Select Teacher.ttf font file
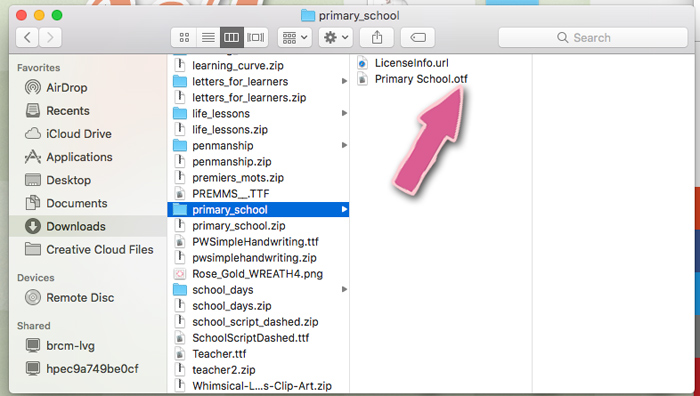The image size is (700, 396). pyautogui.click(x=258, y=354)
